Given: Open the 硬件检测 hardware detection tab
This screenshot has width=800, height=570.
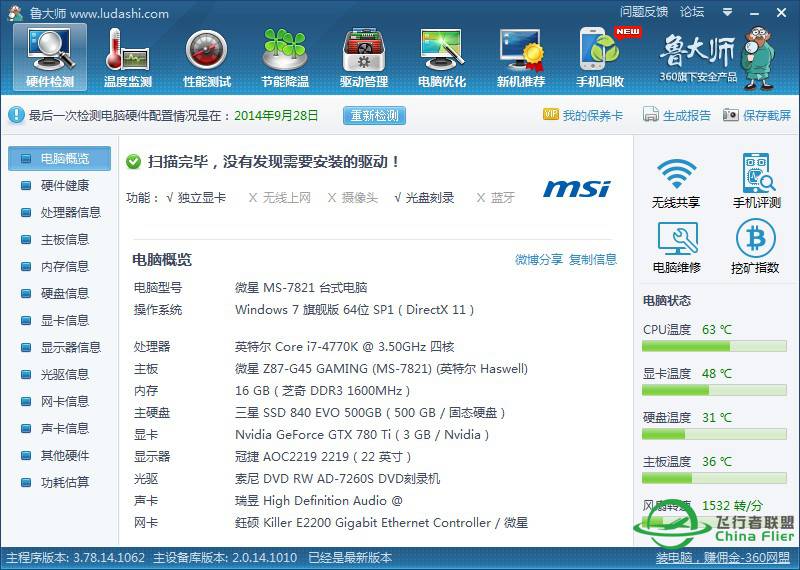Looking at the screenshot, I should click(x=50, y=57).
